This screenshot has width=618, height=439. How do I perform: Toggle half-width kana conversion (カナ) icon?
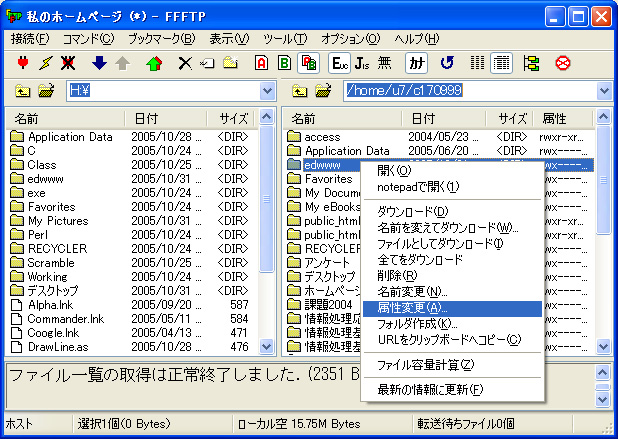[417, 63]
